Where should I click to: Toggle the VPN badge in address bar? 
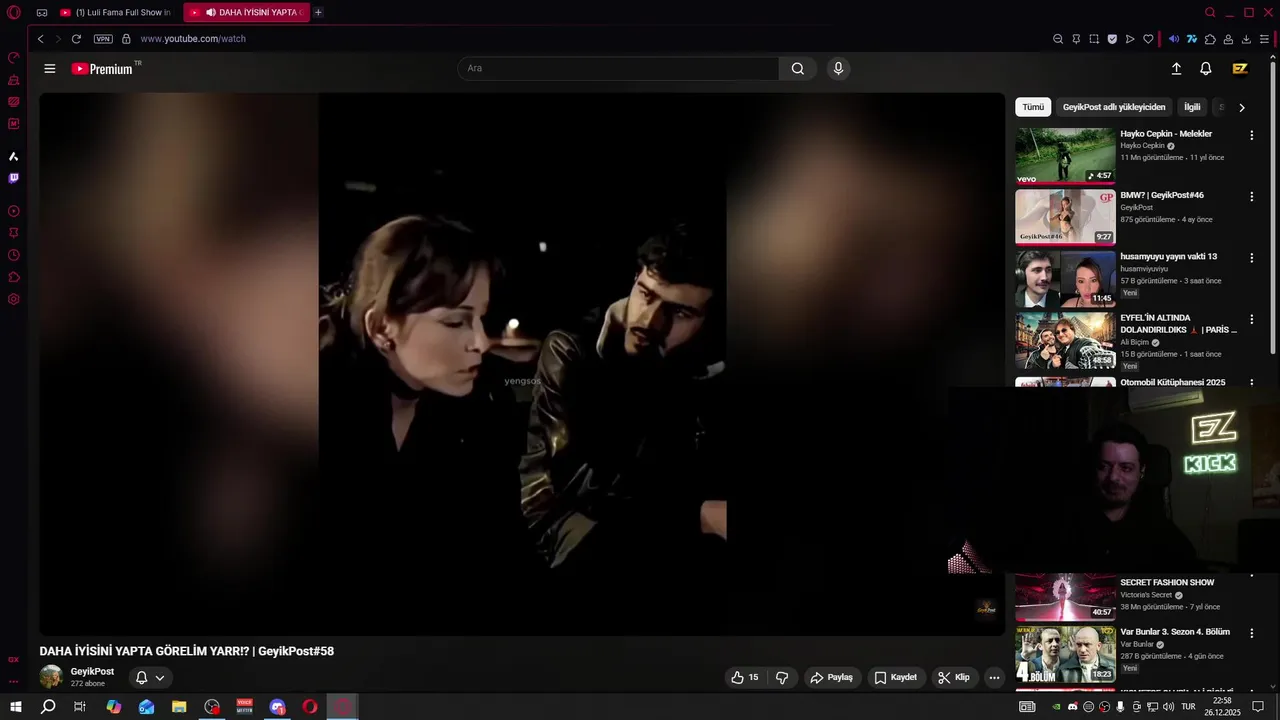click(x=103, y=39)
